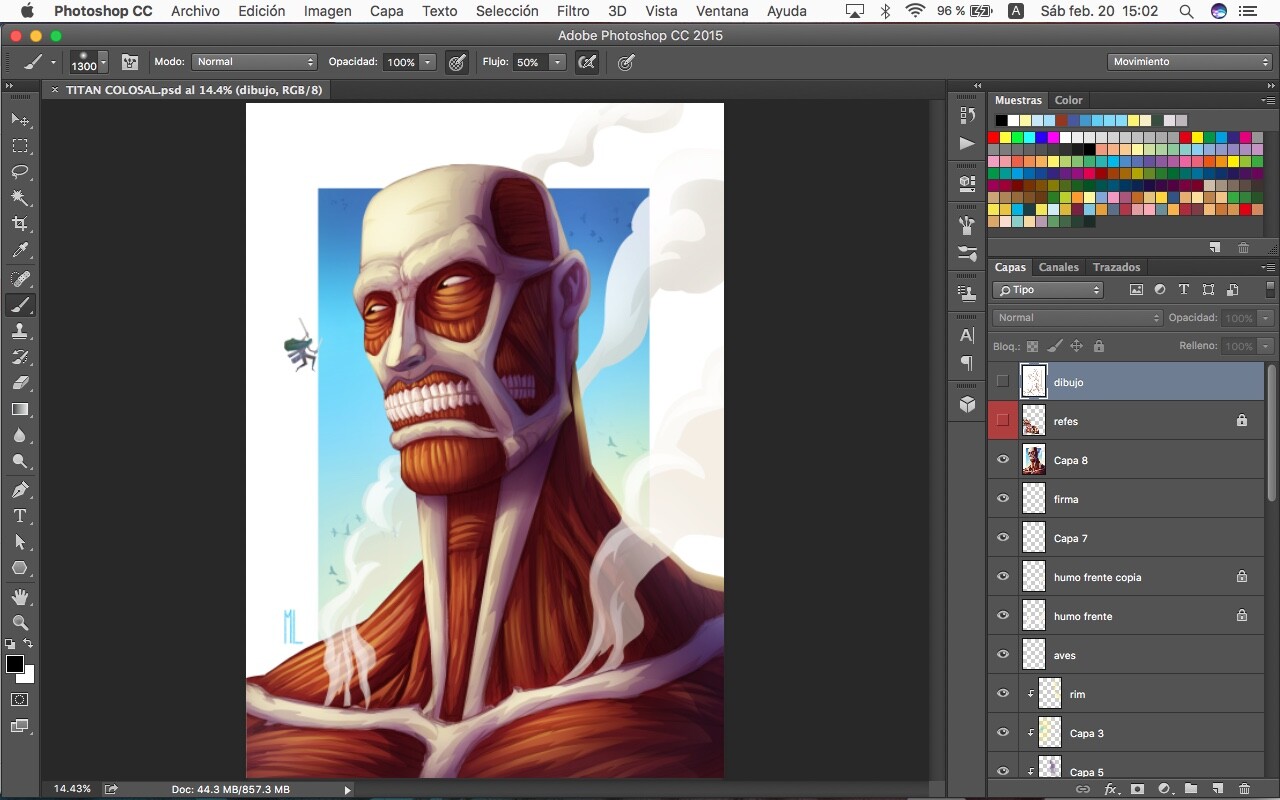The width and height of the screenshot is (1280, 800).
Task: Open the Tipo layer filter dropdown
Action: click(x=1048, y=290)
